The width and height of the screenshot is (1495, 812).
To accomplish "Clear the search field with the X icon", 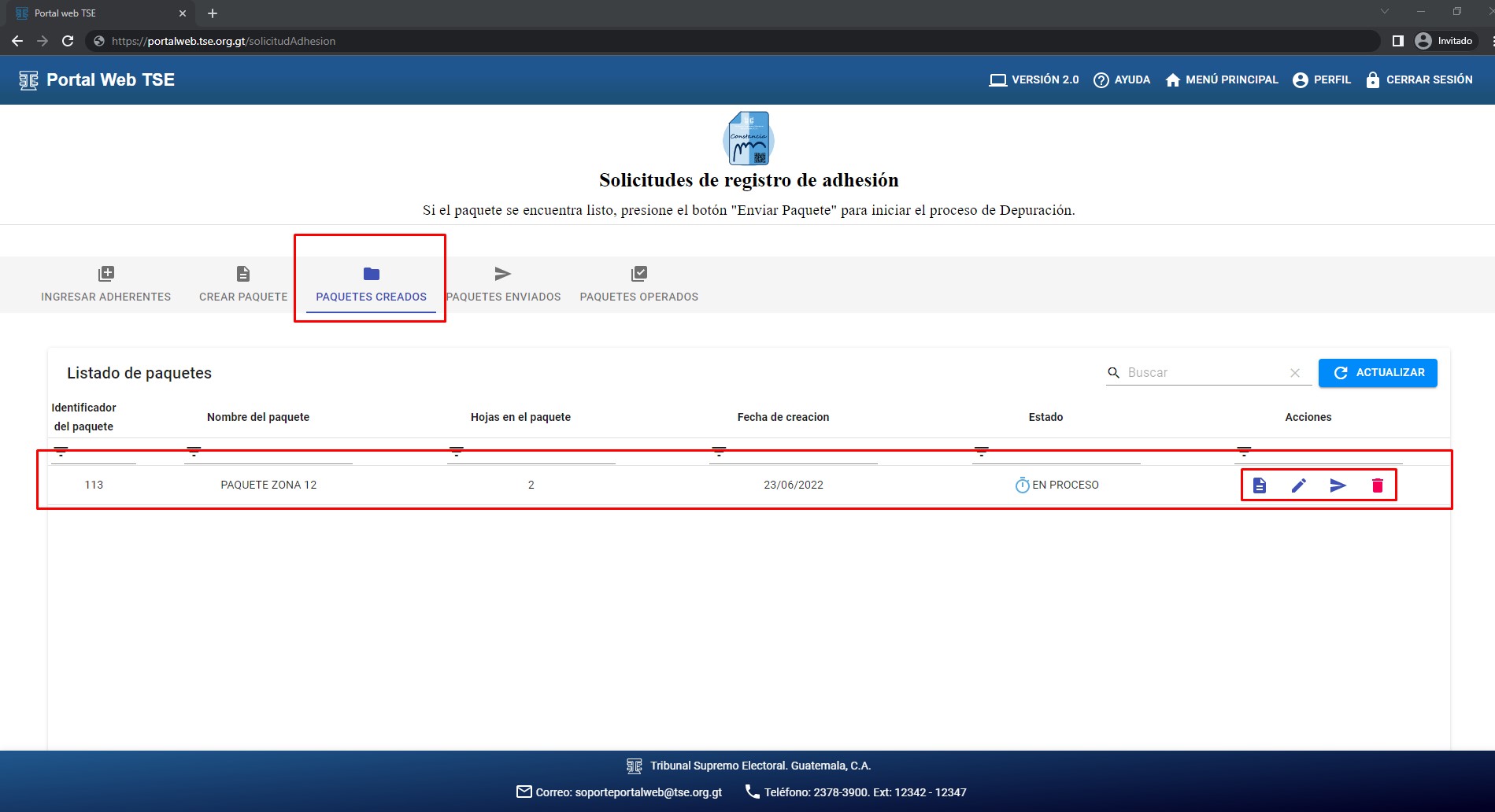I will (1294, 373).
